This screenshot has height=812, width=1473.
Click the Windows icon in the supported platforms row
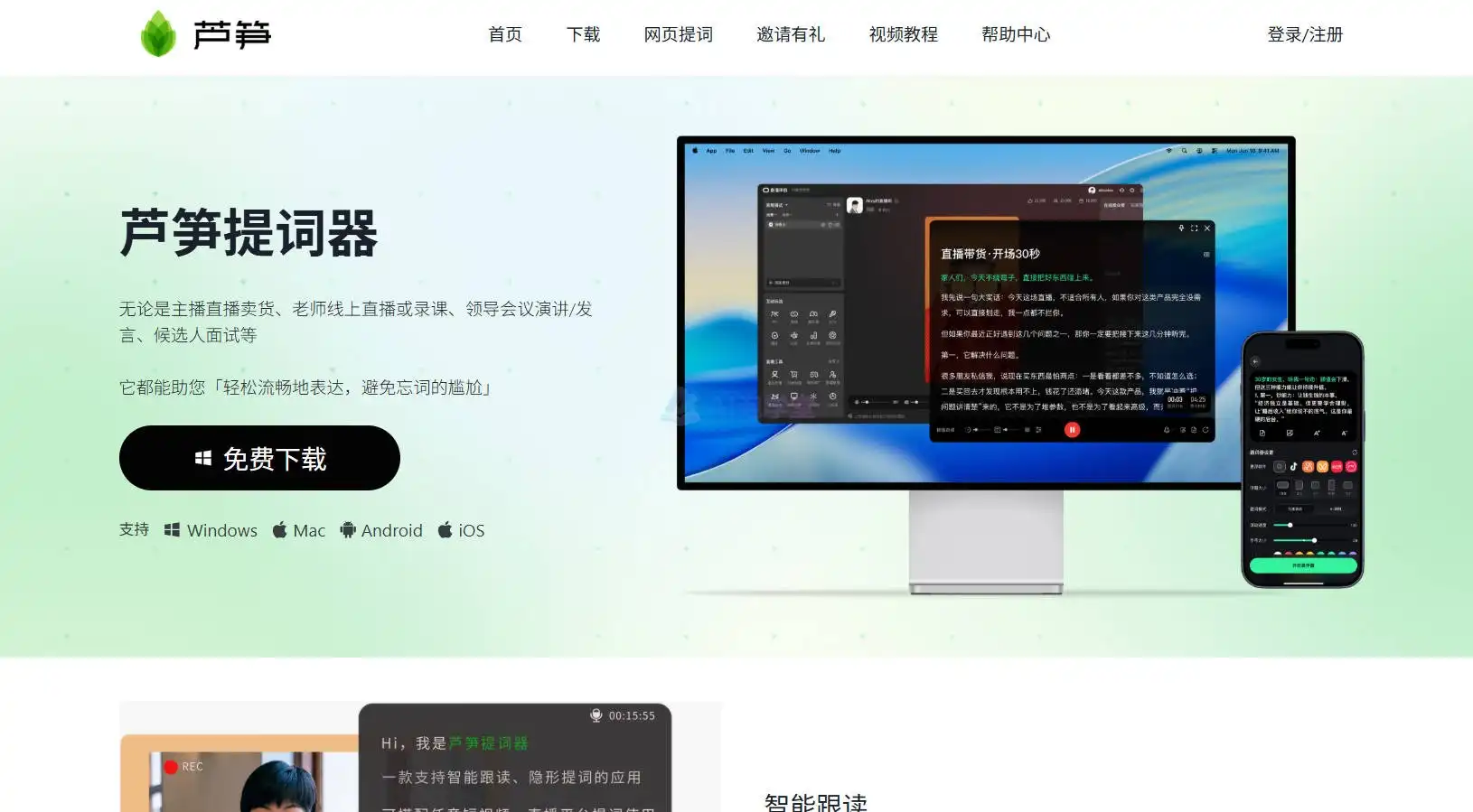click(172, 530)
